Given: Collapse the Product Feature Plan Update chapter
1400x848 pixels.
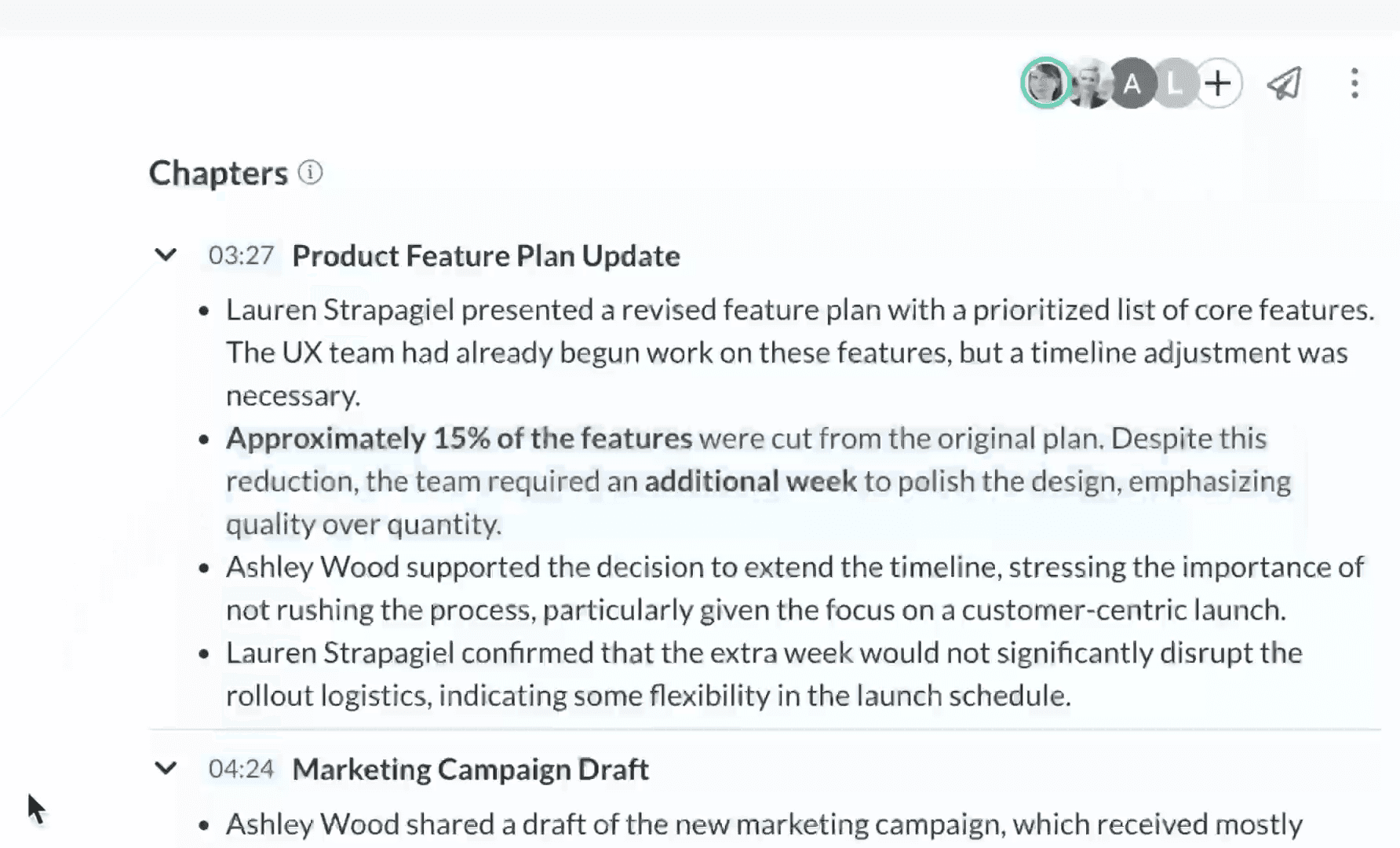Looking at the screenshot, I should 166,255.
